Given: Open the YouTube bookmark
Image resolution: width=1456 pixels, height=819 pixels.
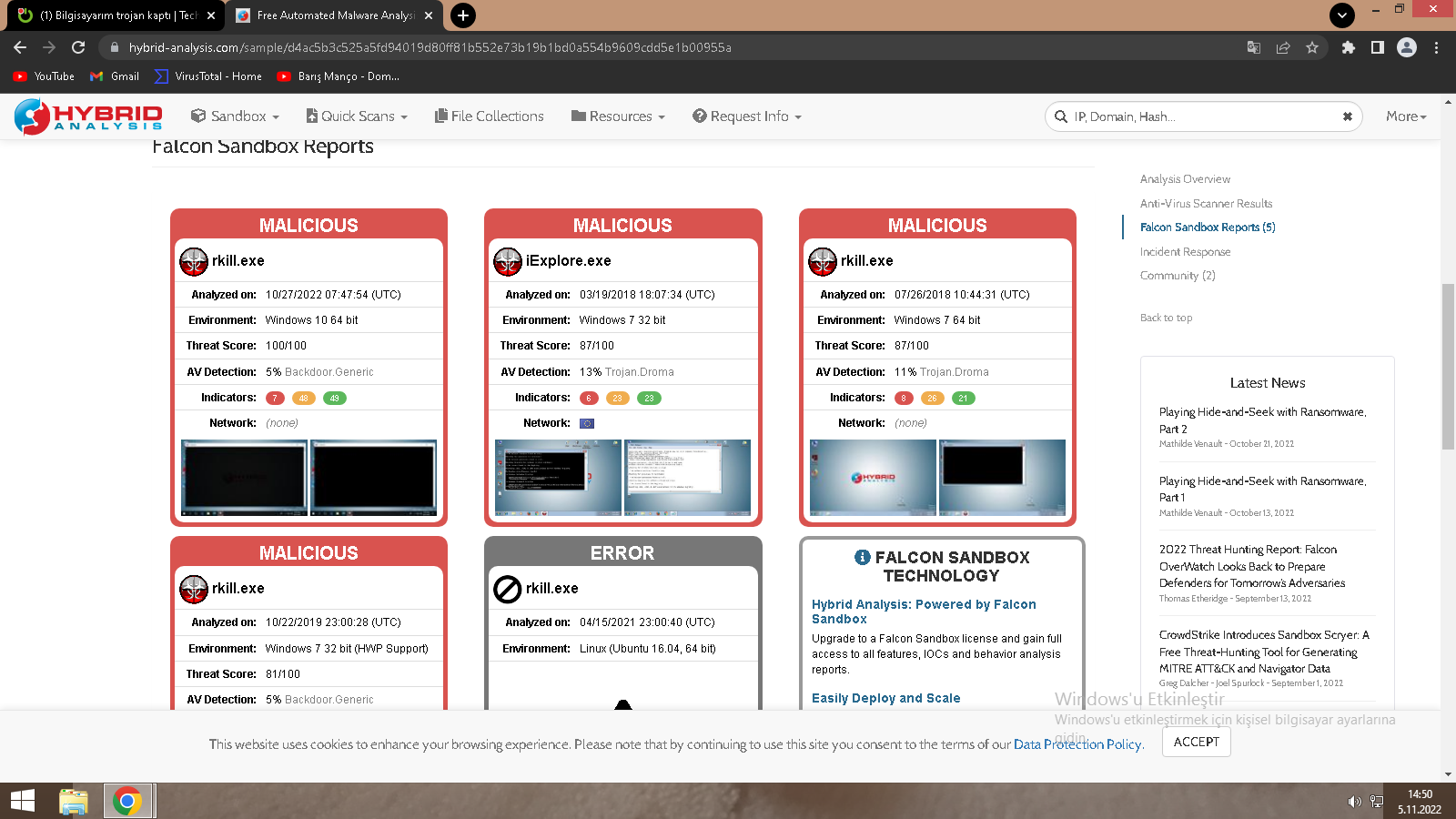Looking at the screenshot, I should 44,76.
